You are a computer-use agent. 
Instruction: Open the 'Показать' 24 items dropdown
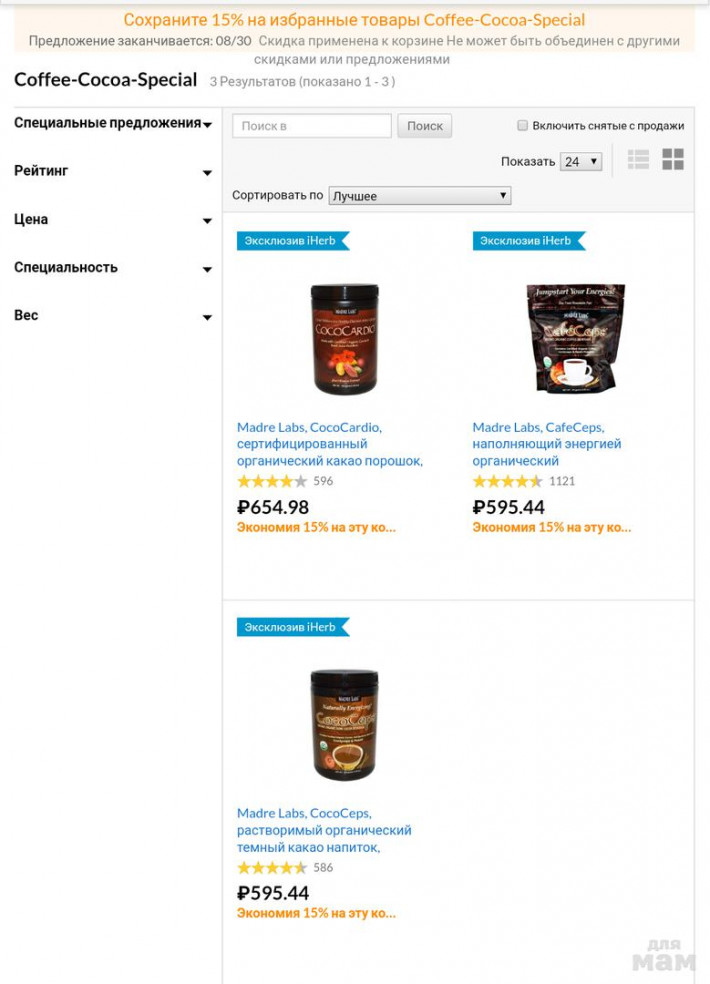[x=581, y=162]
